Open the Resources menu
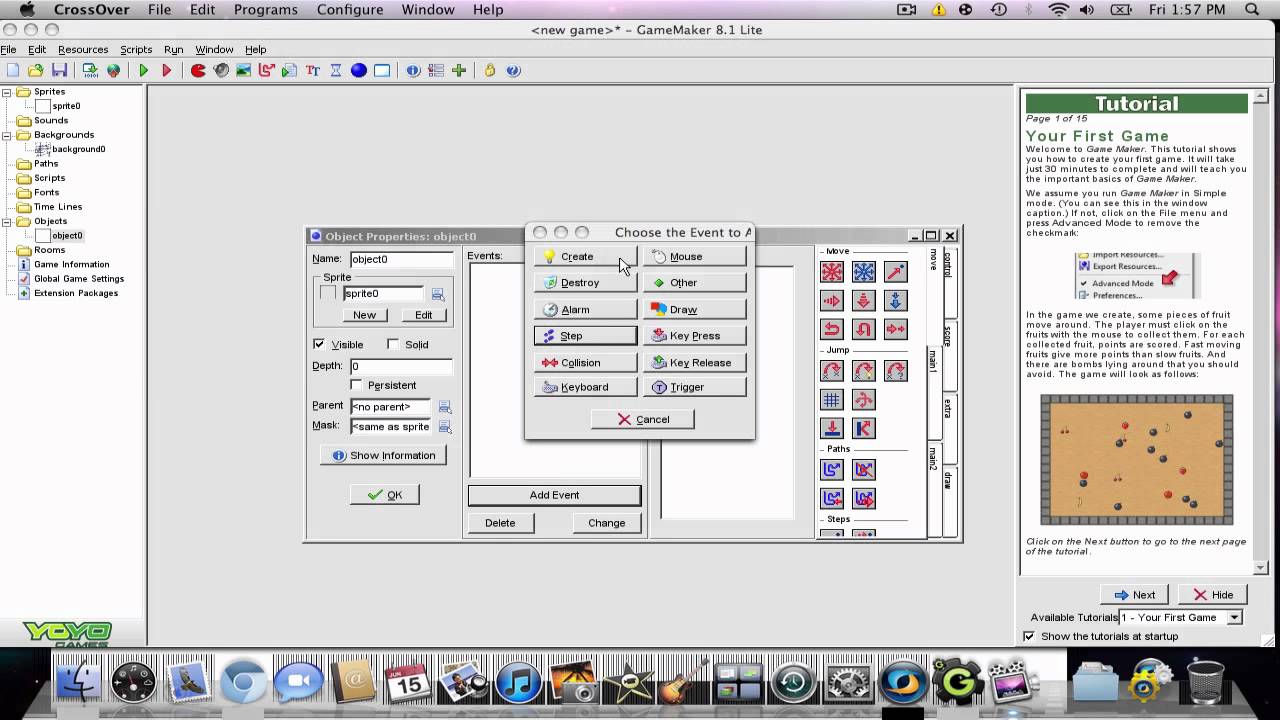Viewport: 1280px width, 720px height. (x=83, y=49)
